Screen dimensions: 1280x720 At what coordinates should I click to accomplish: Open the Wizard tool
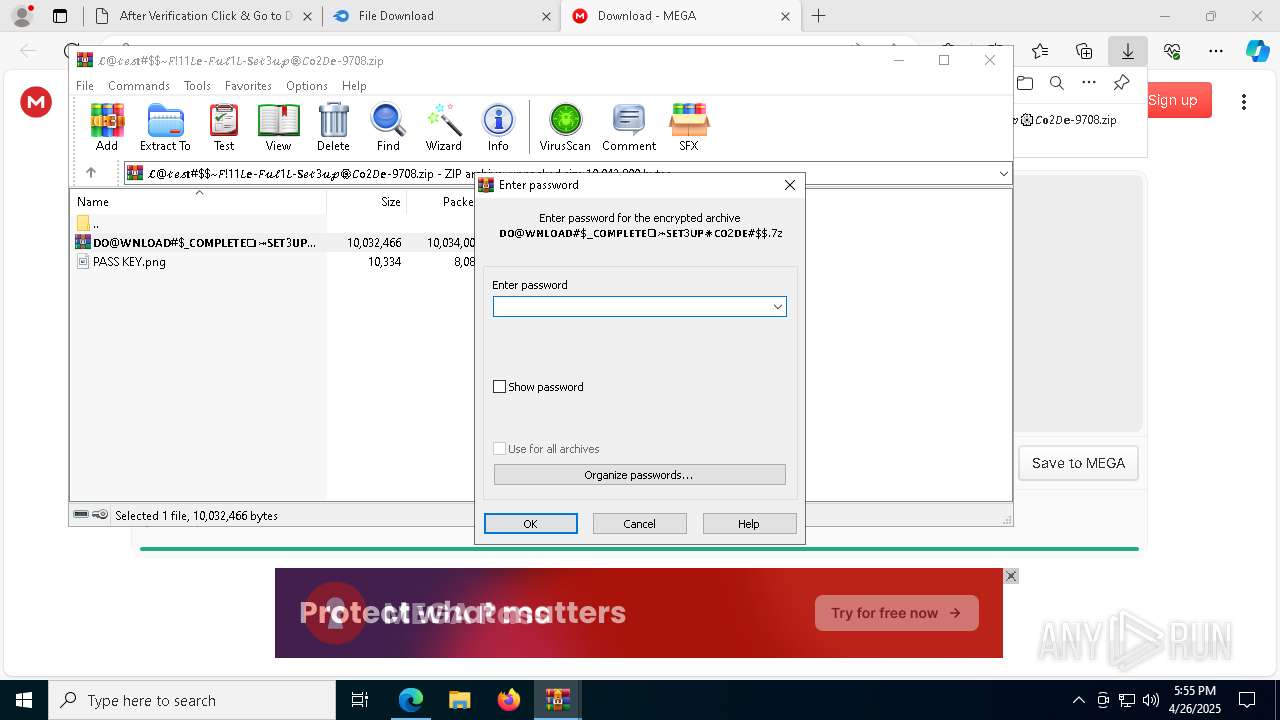pyautogui.click(x=443, y=127)
